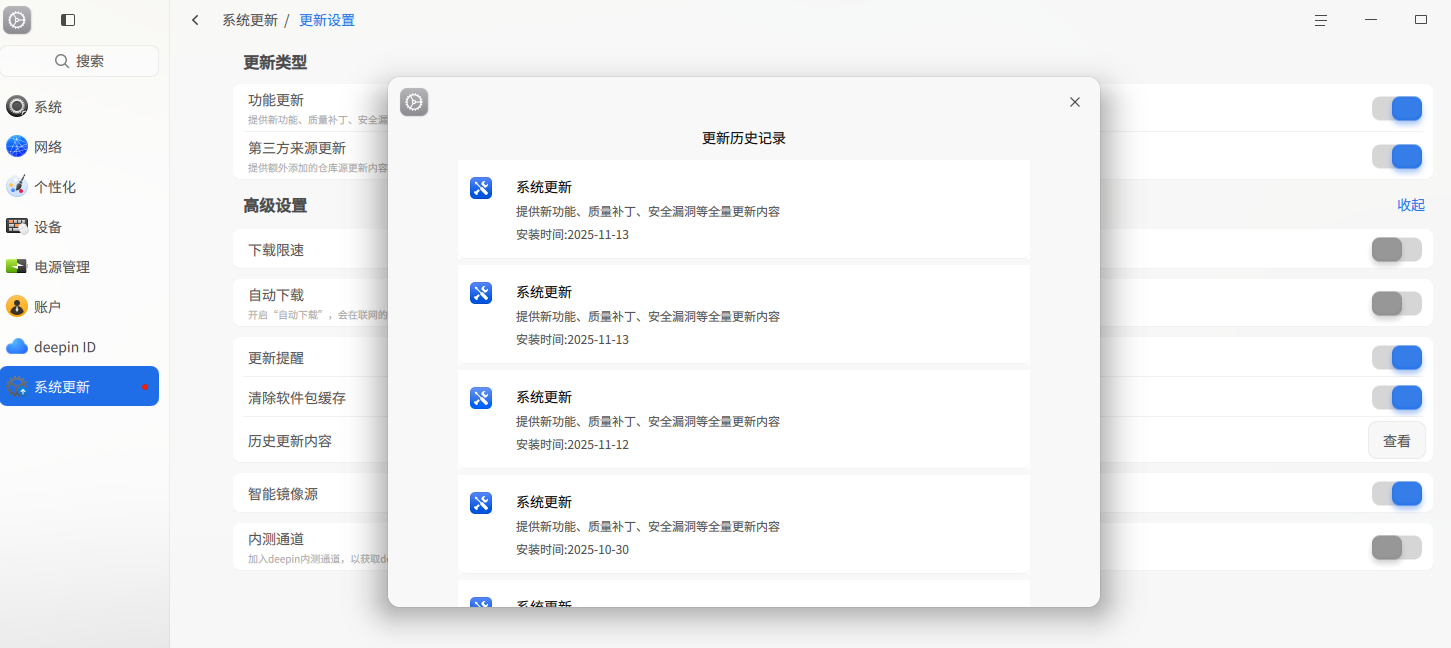Click the tools icon of first 2025-11-13 entry
1451x648 pixels.
click(481, 188)
